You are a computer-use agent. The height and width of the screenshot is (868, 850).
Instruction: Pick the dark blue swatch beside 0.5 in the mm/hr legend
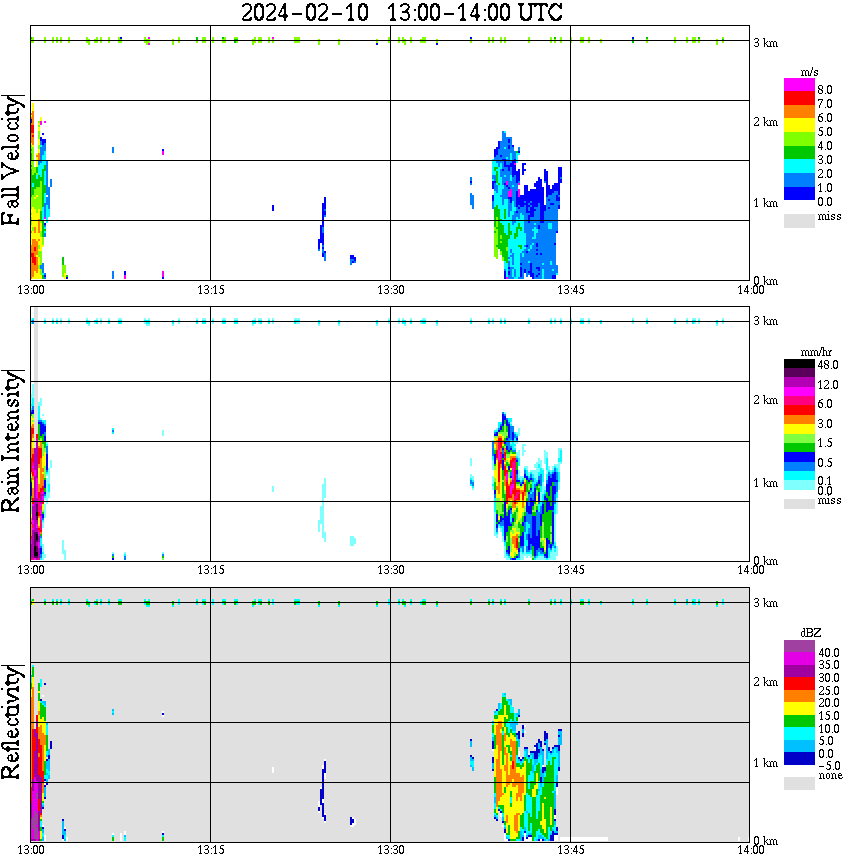coord(799,457)
